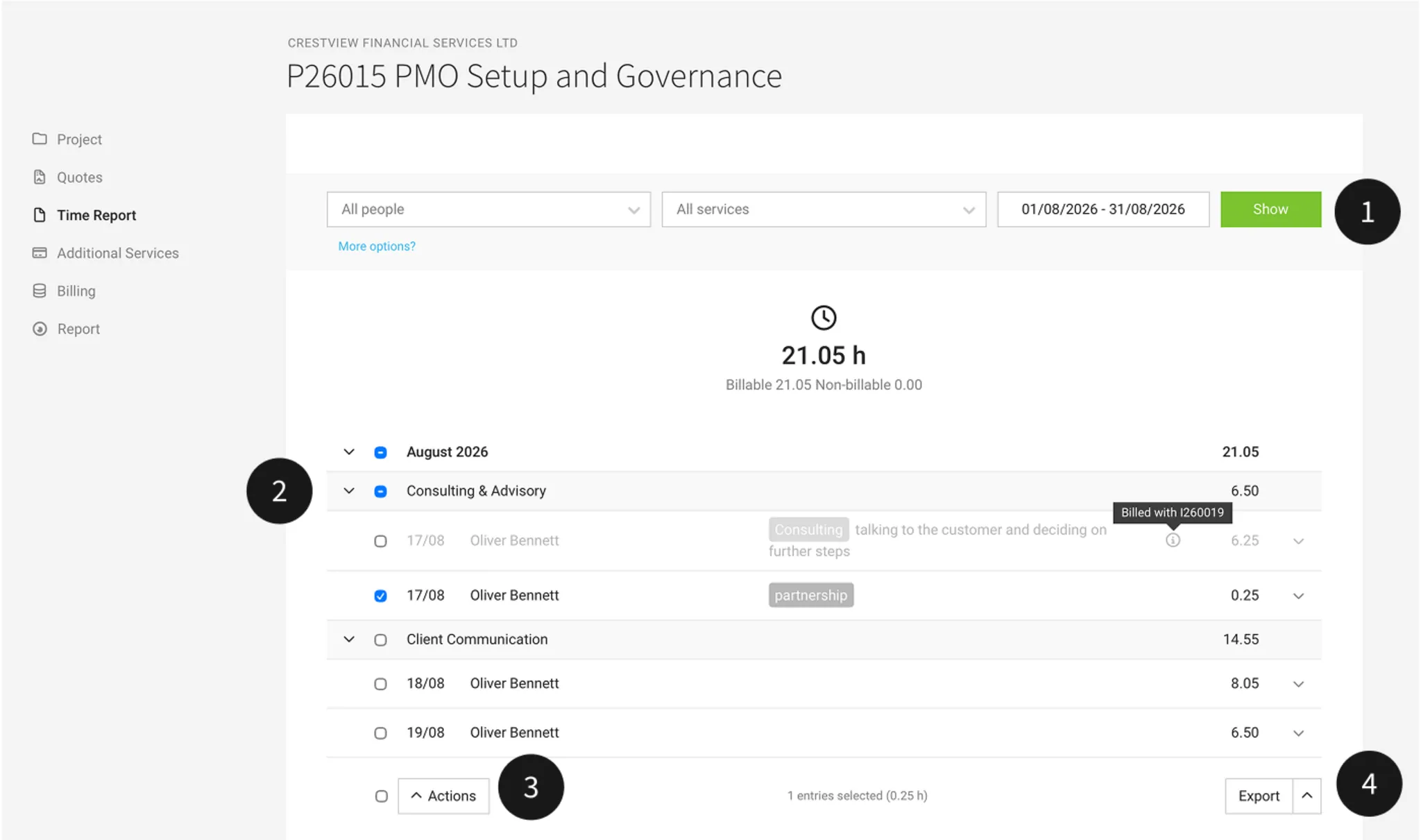Check the 18/08 Oliver Bennett entry checkbox

[380, 684]
